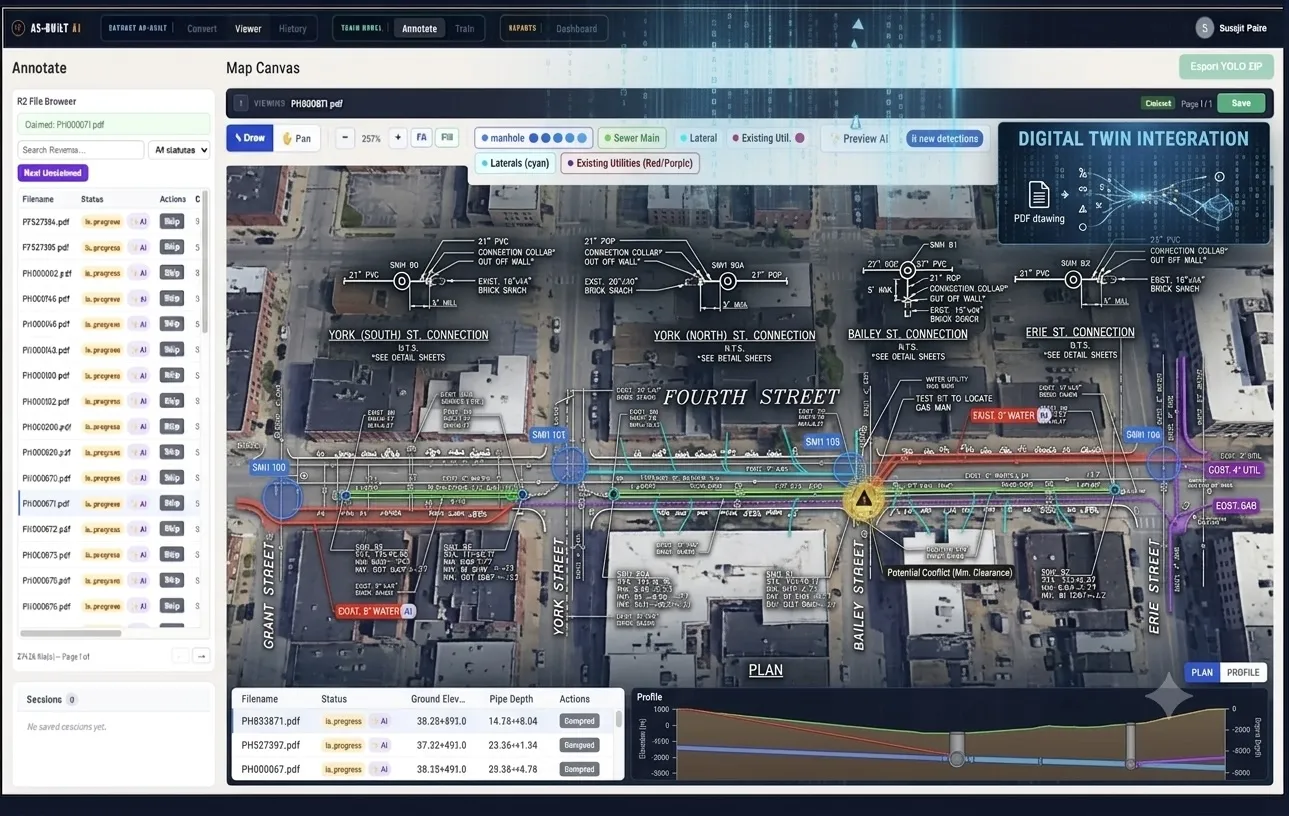Select the Draw tool

coord(249,138)
